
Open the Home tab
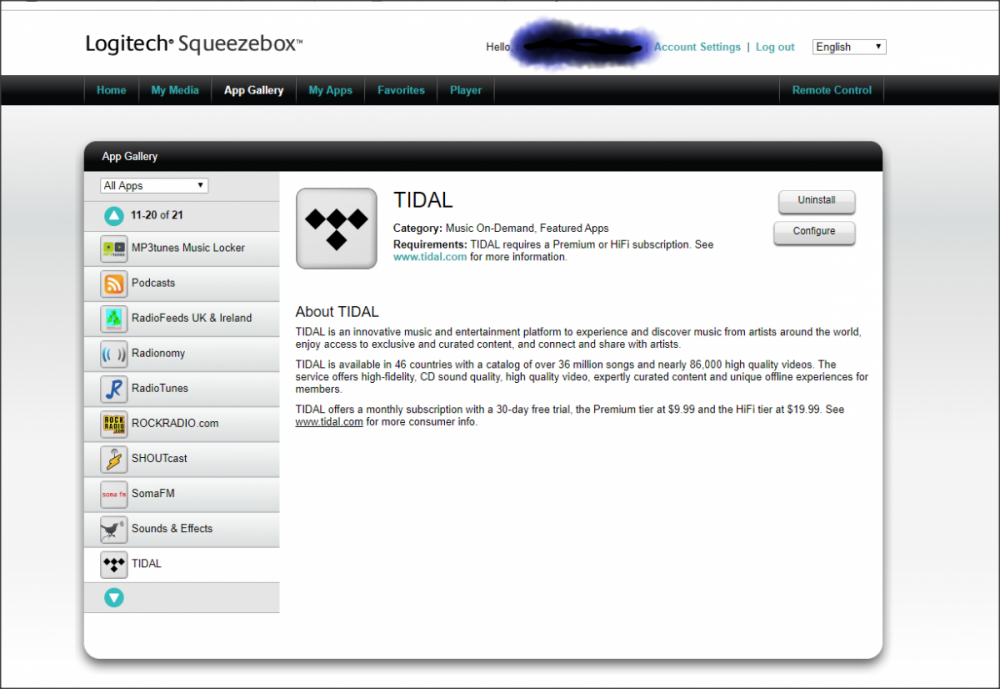(111, 90)
